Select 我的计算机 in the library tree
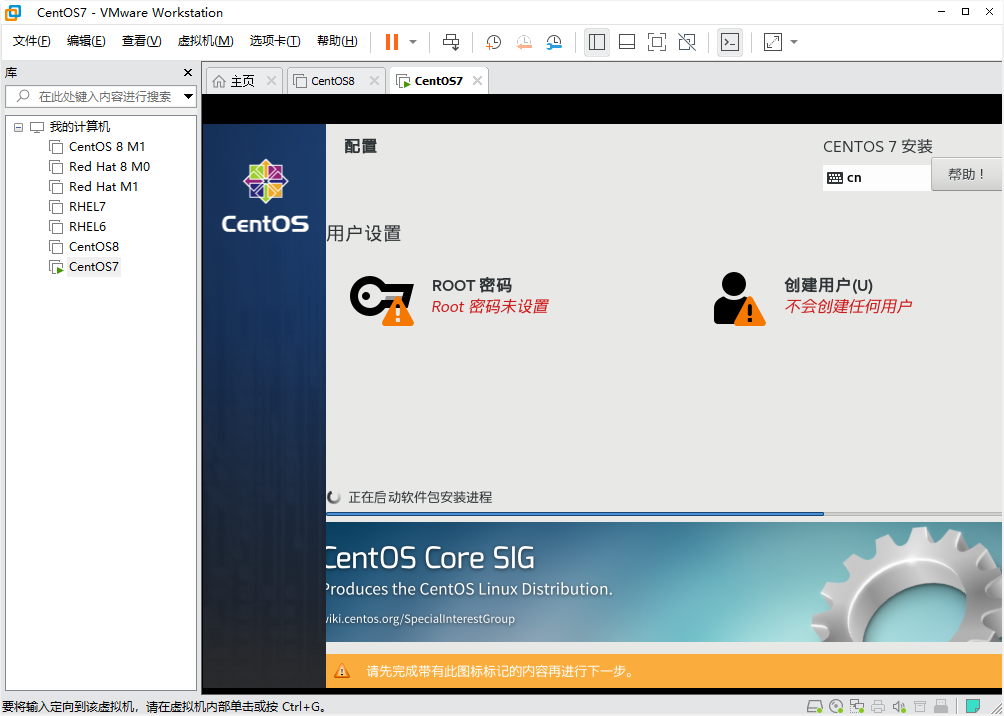 pos(80,127)
